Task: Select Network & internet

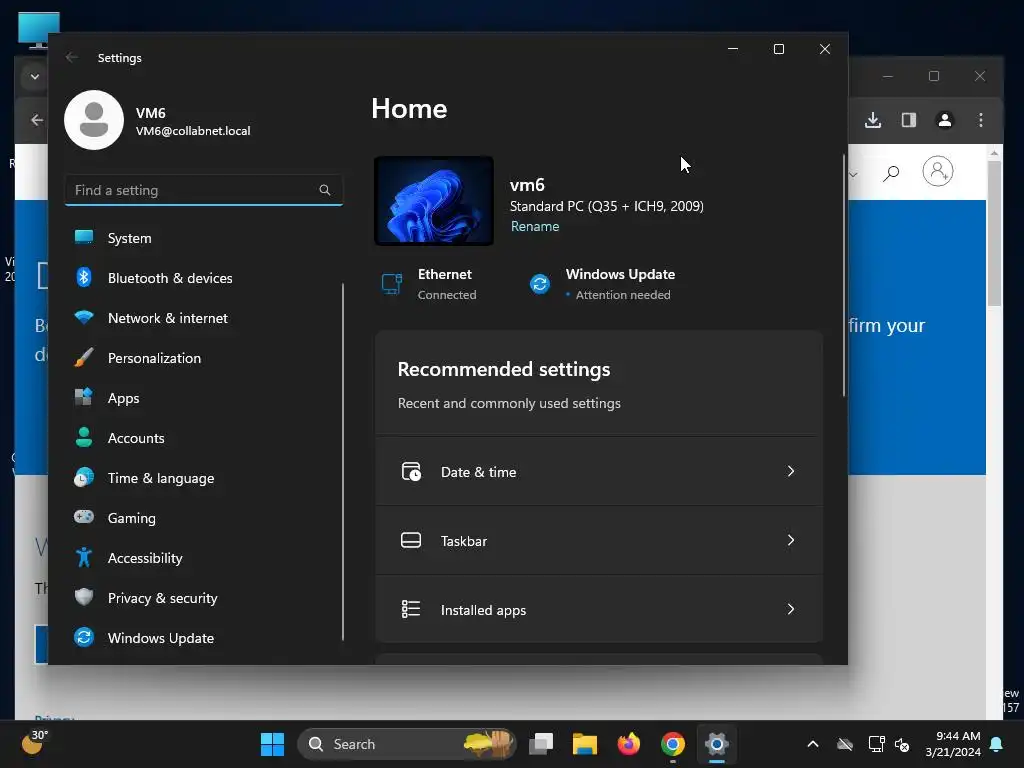Action: tap(204, 318)
